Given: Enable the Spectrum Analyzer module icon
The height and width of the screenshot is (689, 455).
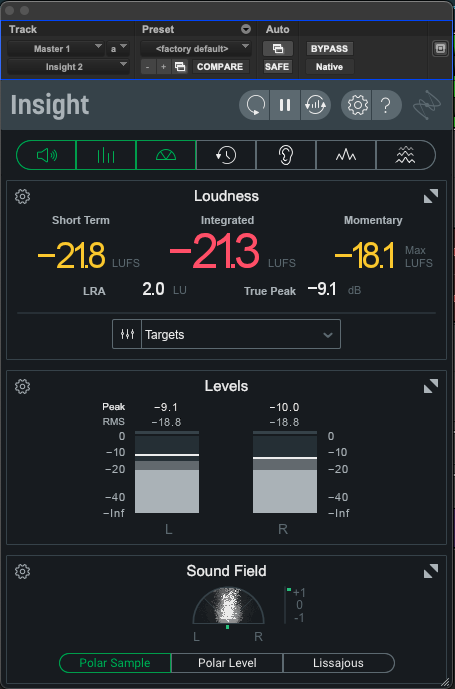Looking at the screenshot, I should coord(346,155).
